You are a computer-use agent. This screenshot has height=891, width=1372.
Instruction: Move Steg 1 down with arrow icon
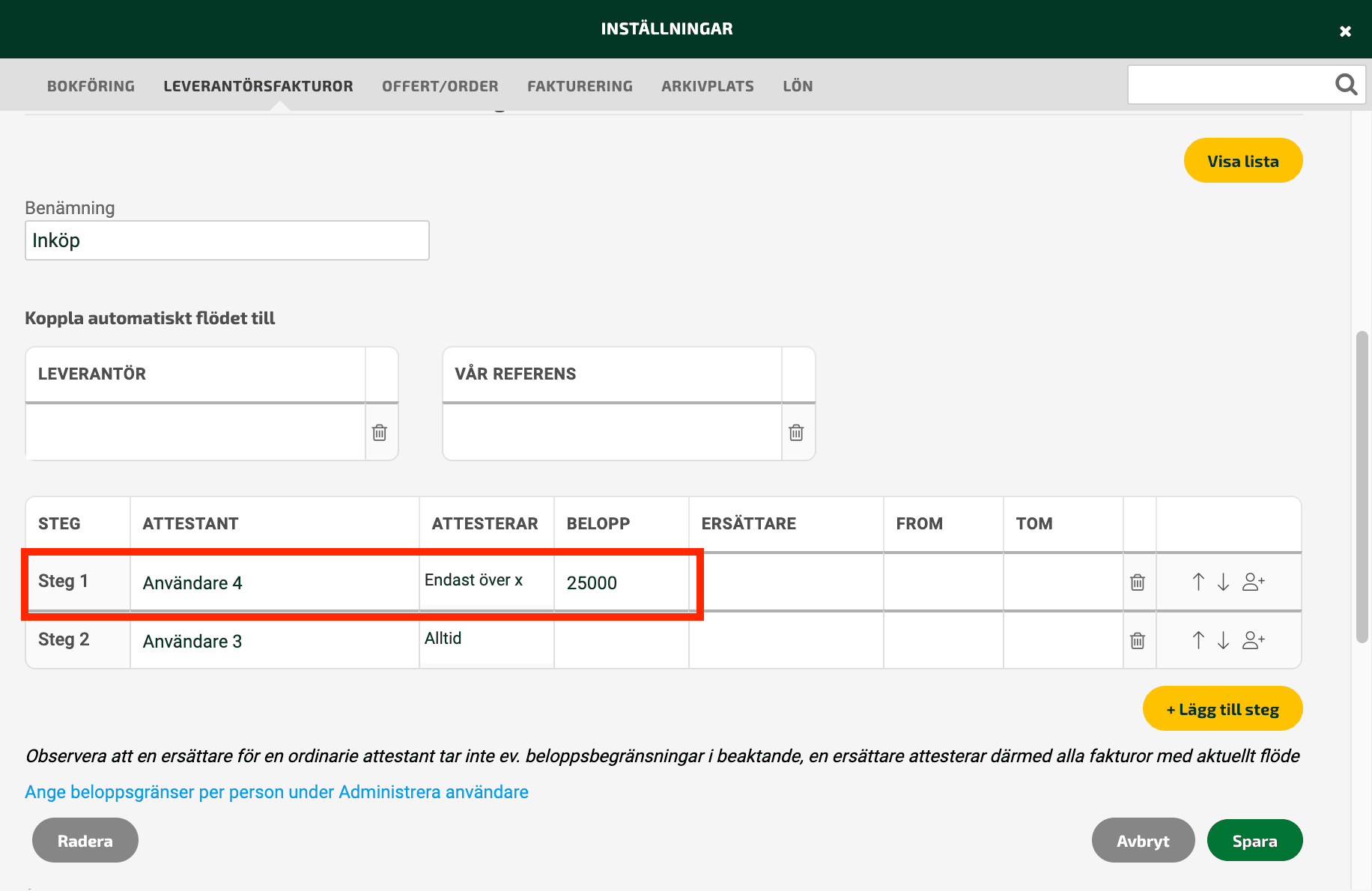click(x=1223, y=582)
